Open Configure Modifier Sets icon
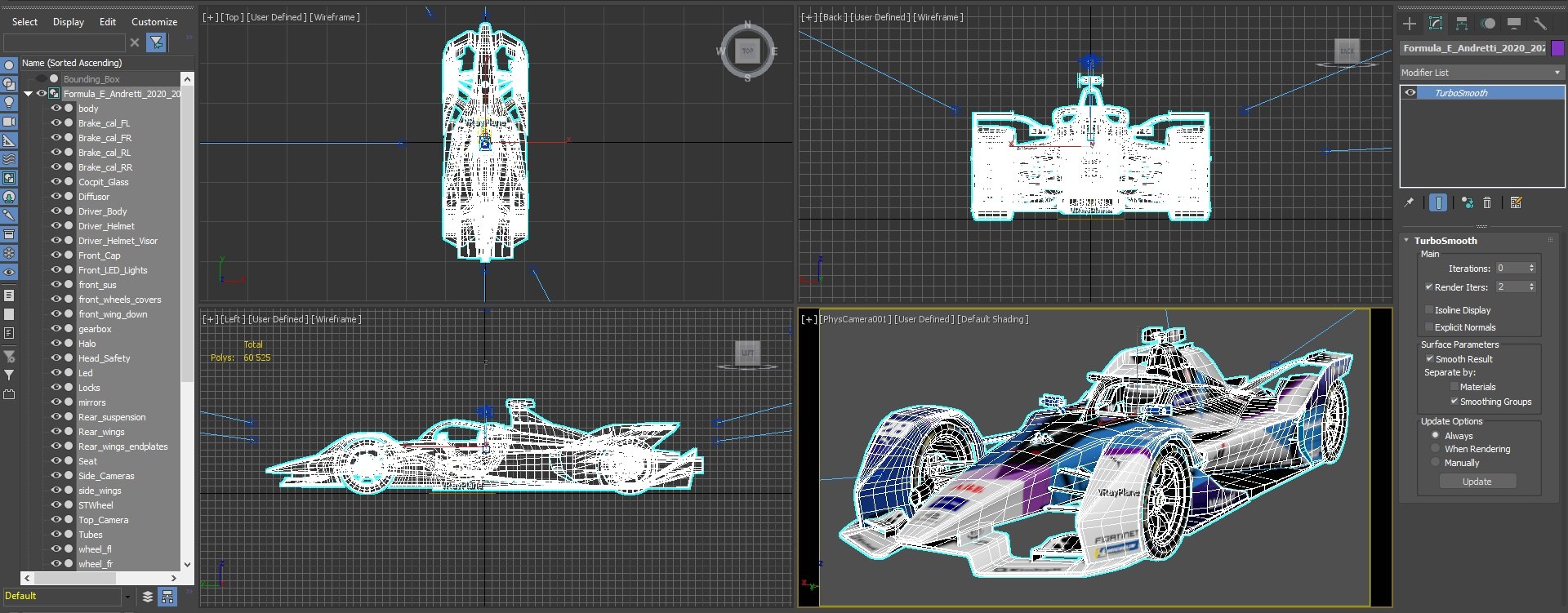Image resolution: width=1568 pixels, height=613 pixels. tap(1517, 202)
